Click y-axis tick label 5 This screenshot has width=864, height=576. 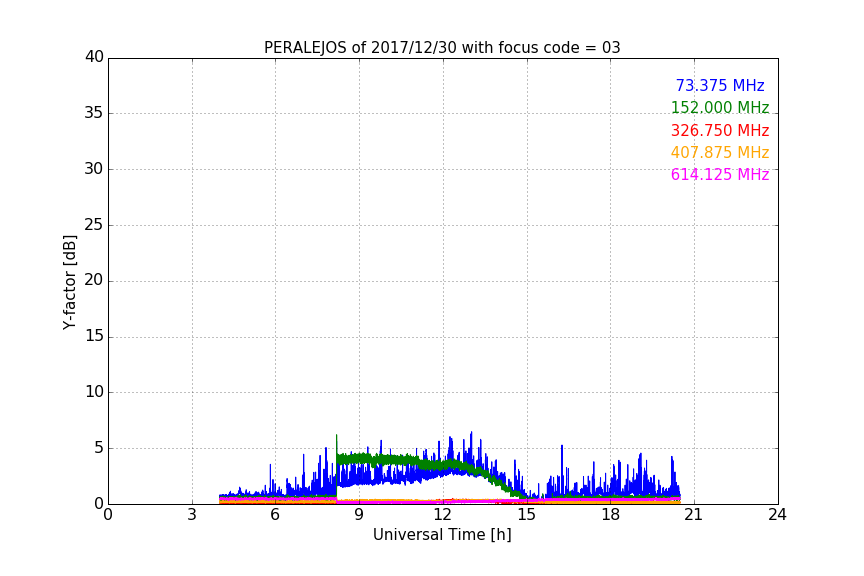pos(99,448)
